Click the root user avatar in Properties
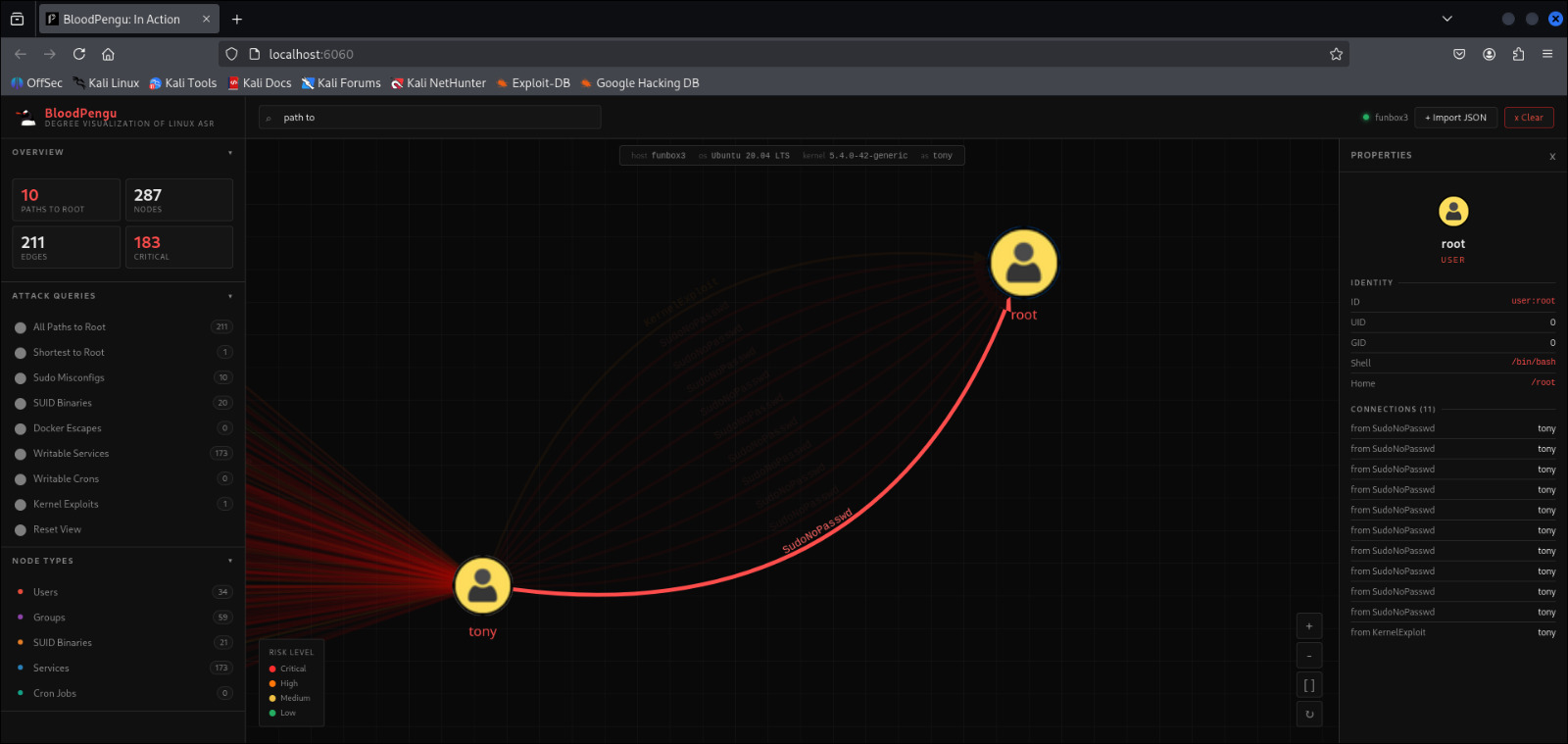1568x744 pixels. click(1453, 211)
